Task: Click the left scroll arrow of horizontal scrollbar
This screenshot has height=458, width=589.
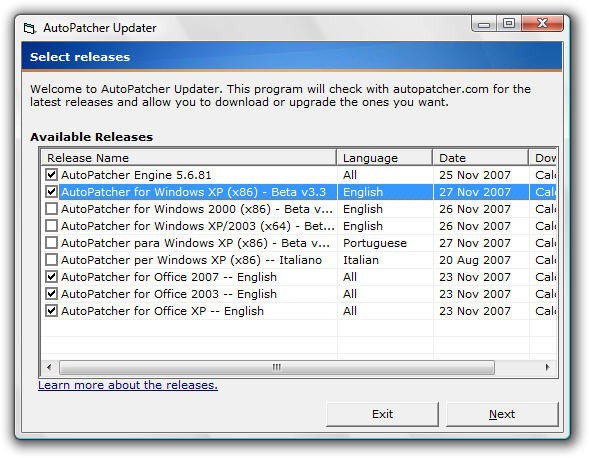Action: (49, 367)
